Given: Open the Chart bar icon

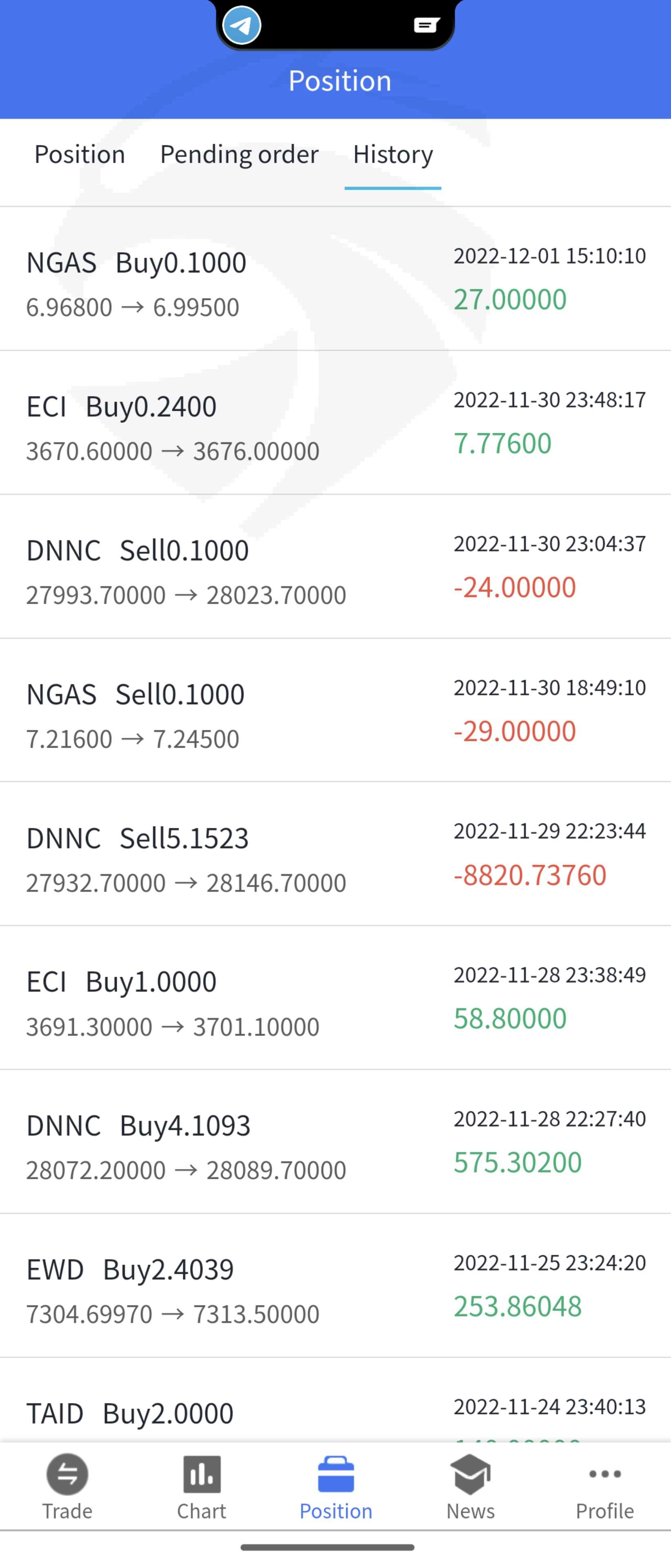Looking at the screenshot, I should click(x=201, y=1474).
